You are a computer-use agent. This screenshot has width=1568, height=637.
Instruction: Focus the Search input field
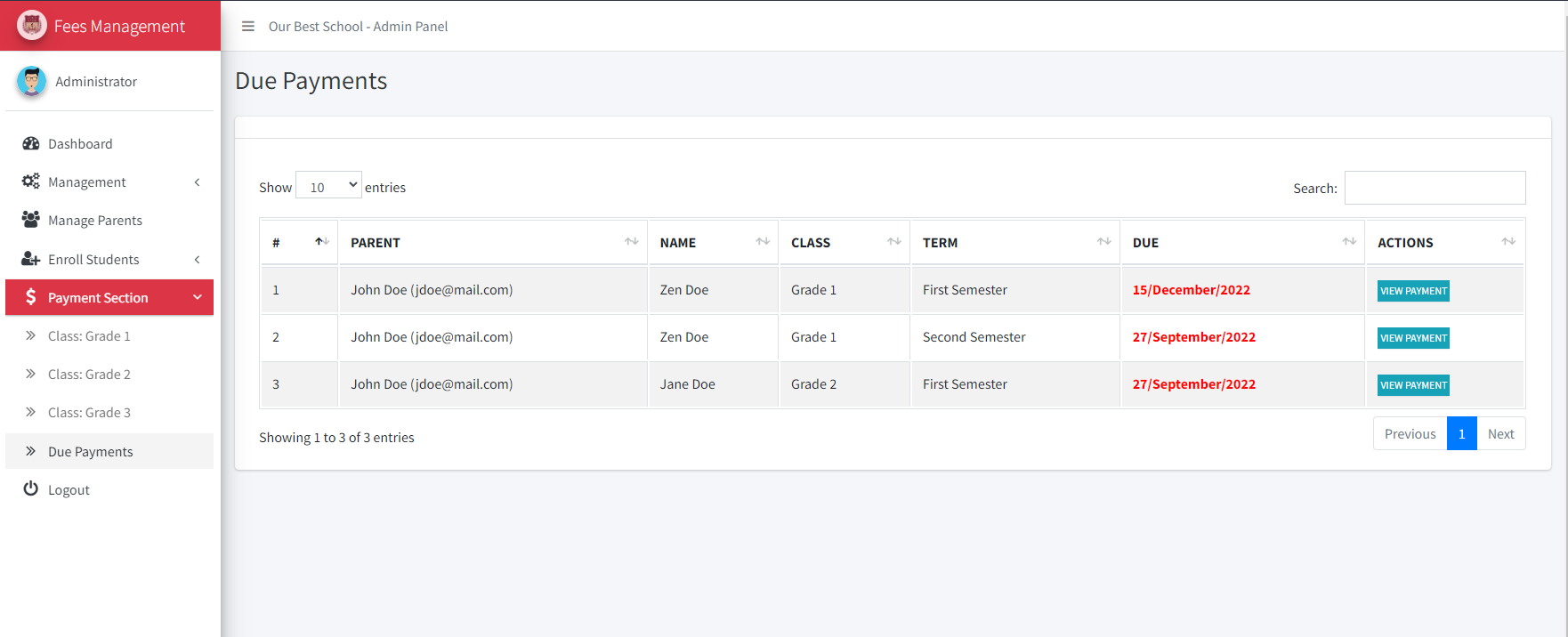[1435, 188]
